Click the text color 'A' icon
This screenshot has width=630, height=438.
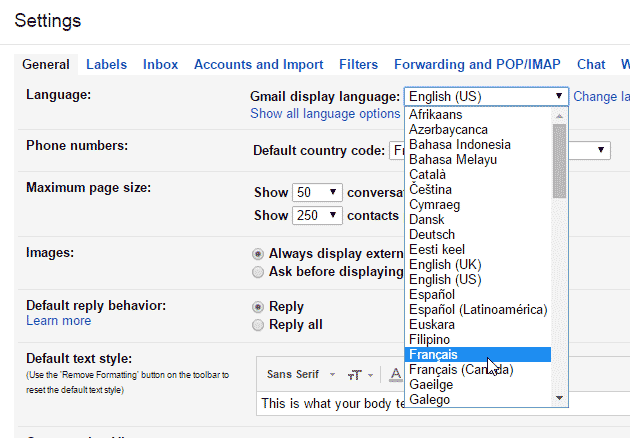[x=396, y=375]
